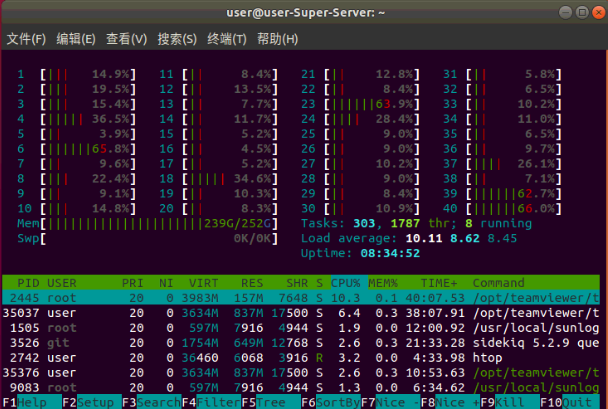The width and height of the screenshot is (608, 409).
Task: Click F10 Quit in the htop footer
Action: click(570, 402)
